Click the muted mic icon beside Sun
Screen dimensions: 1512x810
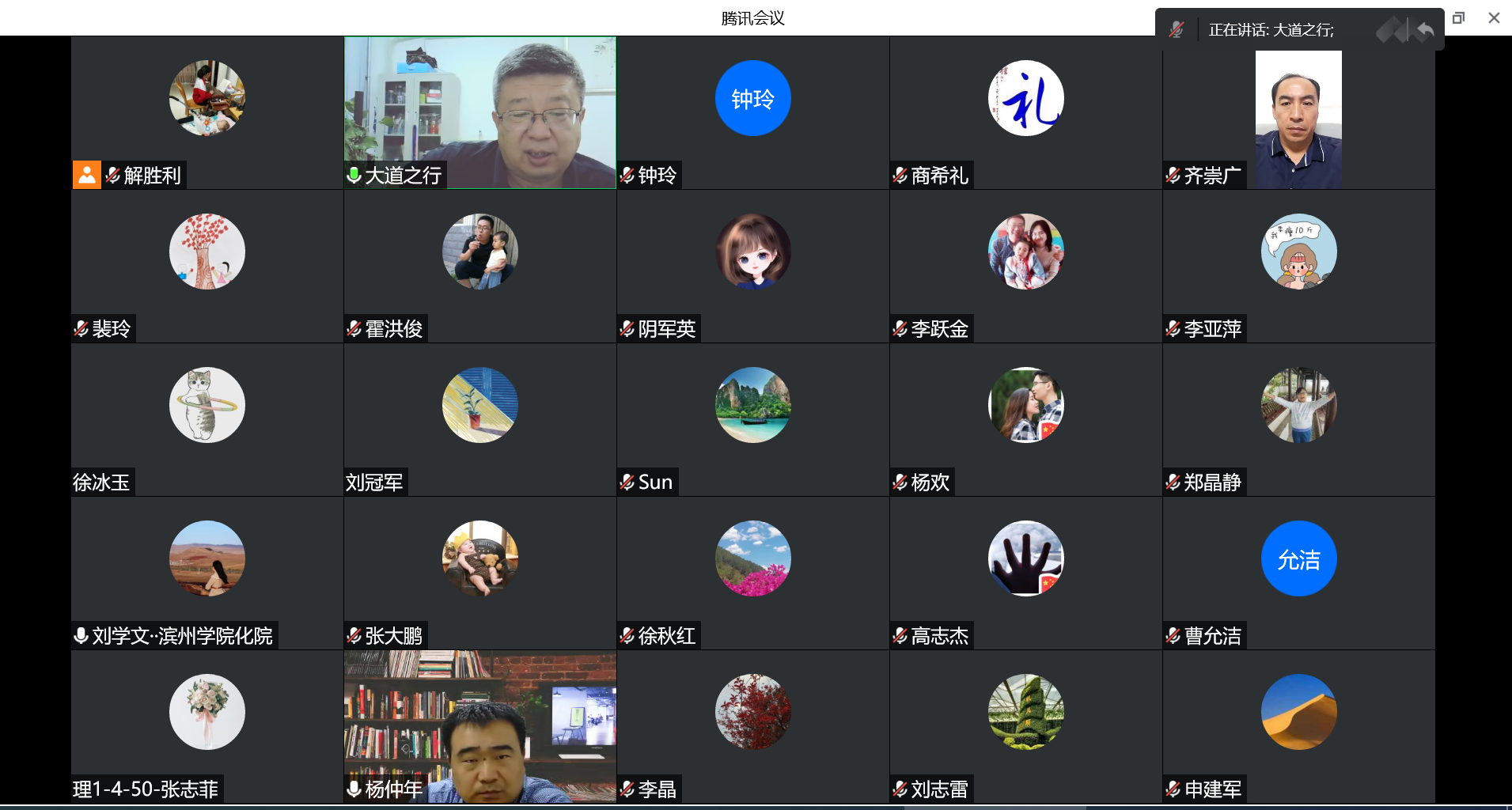click(x=627, y=482)
